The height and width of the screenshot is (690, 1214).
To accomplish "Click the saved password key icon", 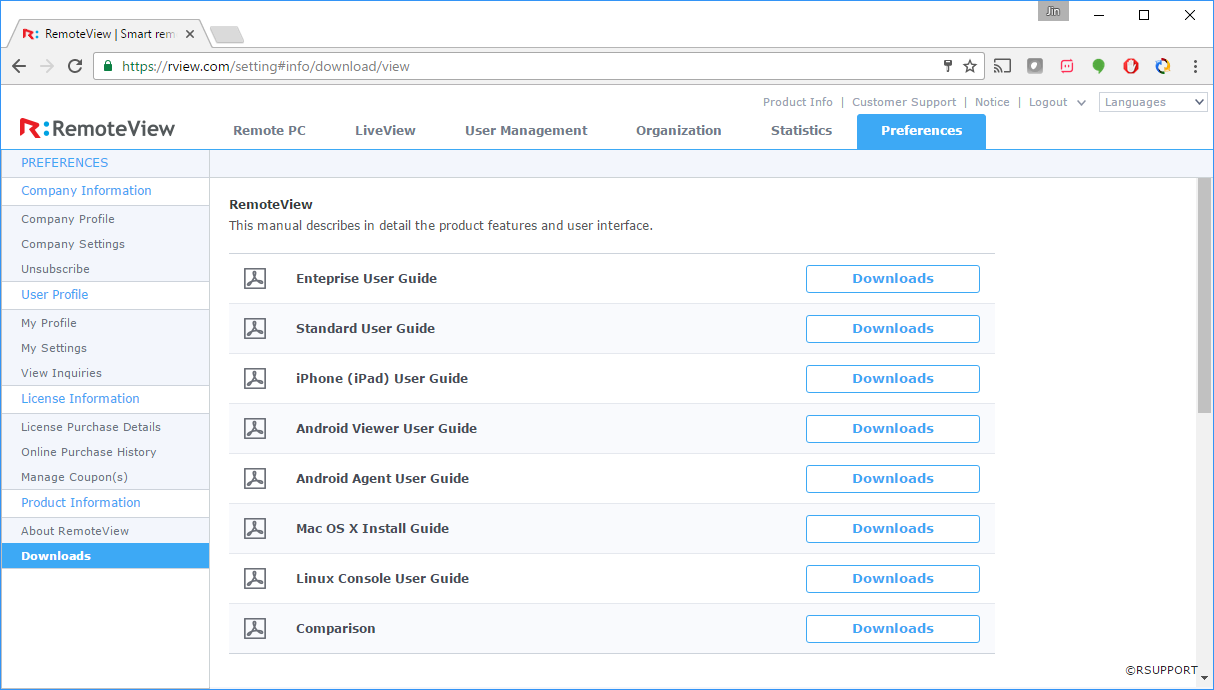I will pos(948,66).
